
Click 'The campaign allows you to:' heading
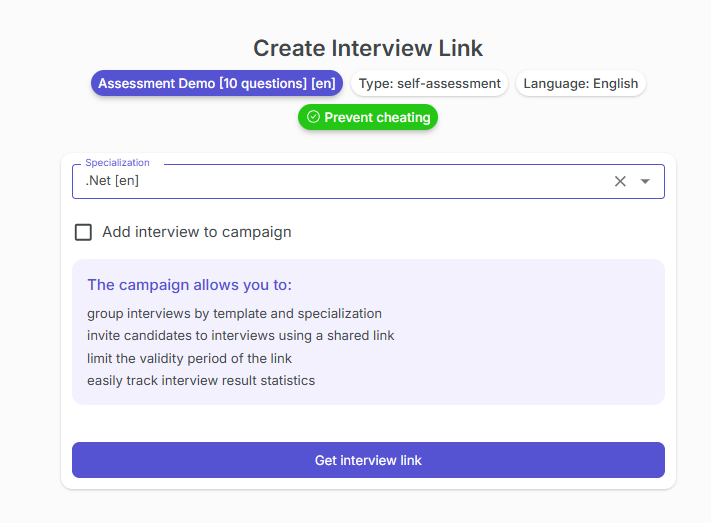point(189,285)
